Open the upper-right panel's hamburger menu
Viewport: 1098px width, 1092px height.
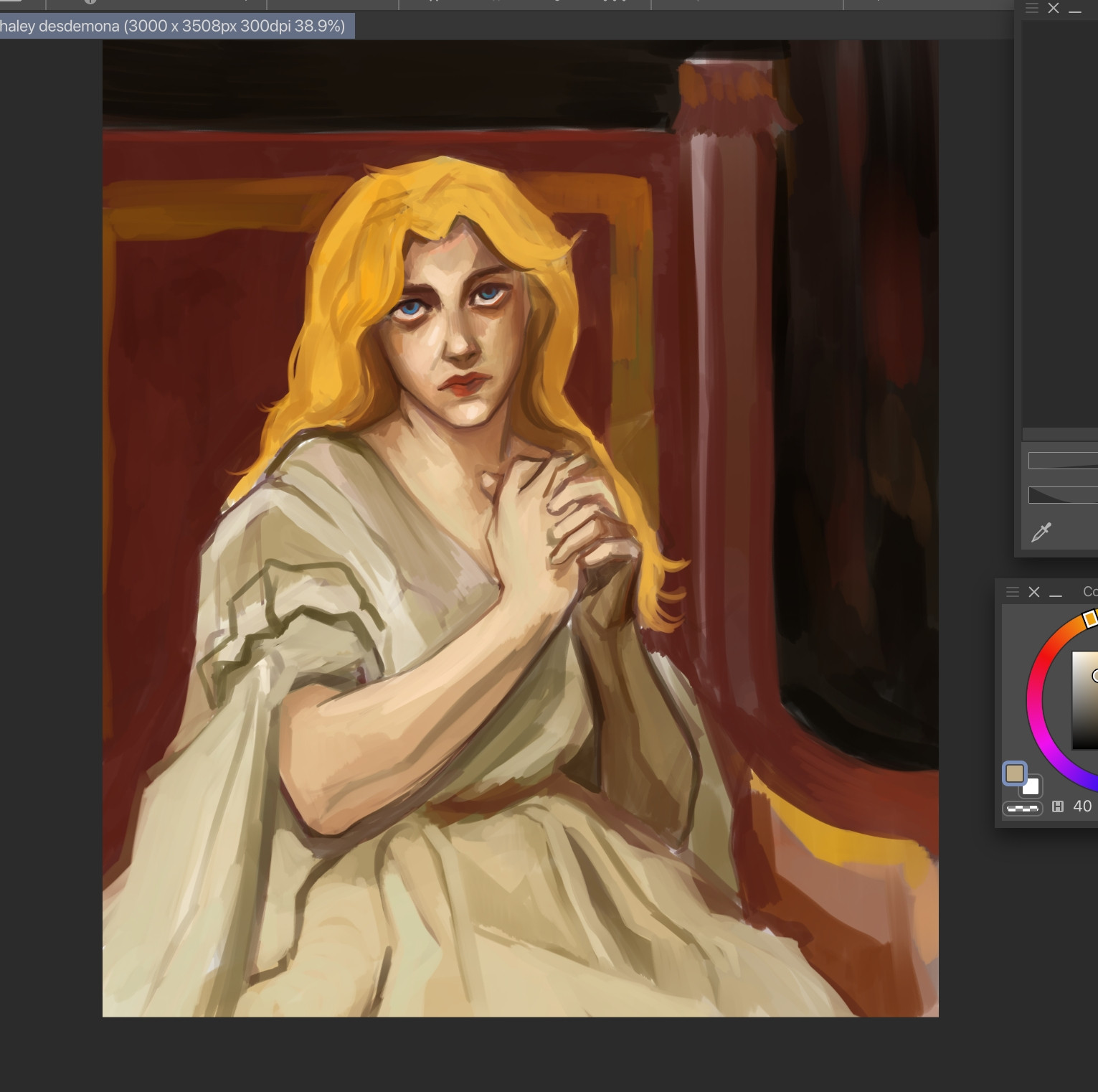pos(1032,9)
